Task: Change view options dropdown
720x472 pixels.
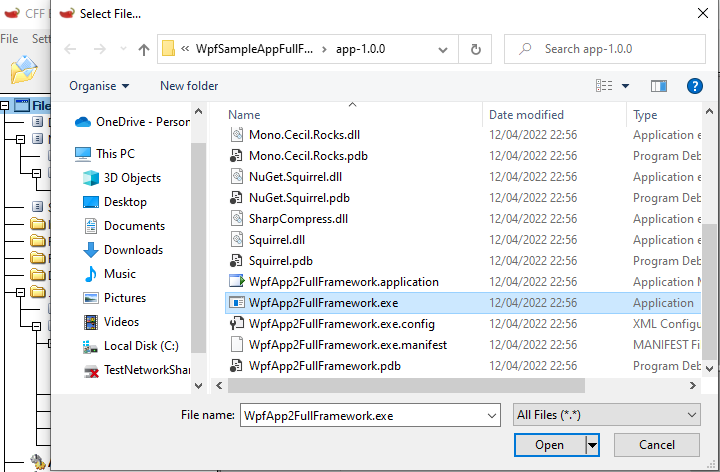Action: tap(626, 86)
